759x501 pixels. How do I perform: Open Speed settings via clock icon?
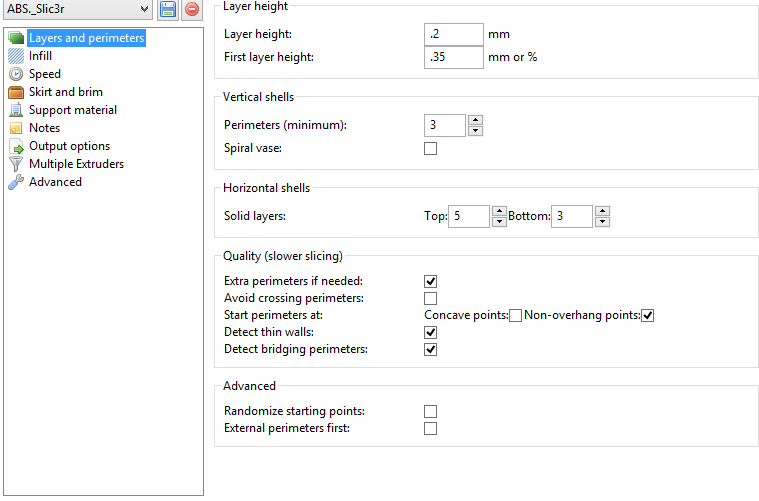tap(16, 74)
